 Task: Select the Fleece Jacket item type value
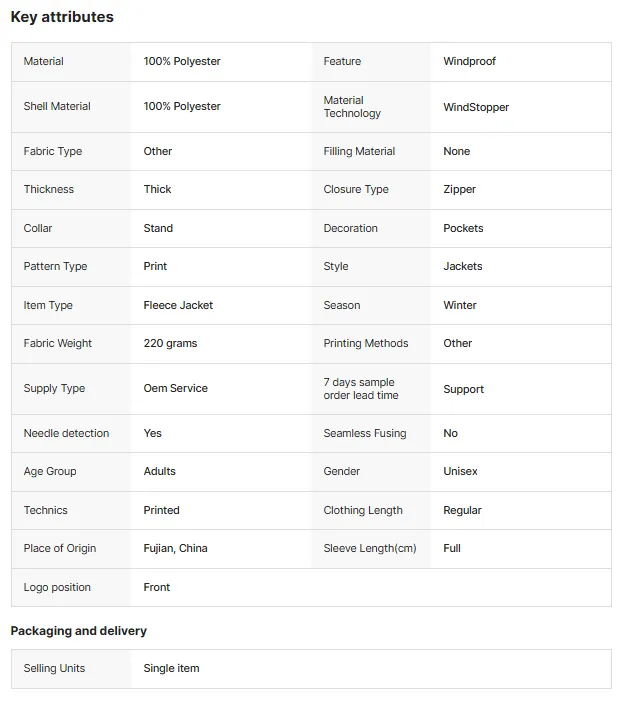tap(178, 305)
